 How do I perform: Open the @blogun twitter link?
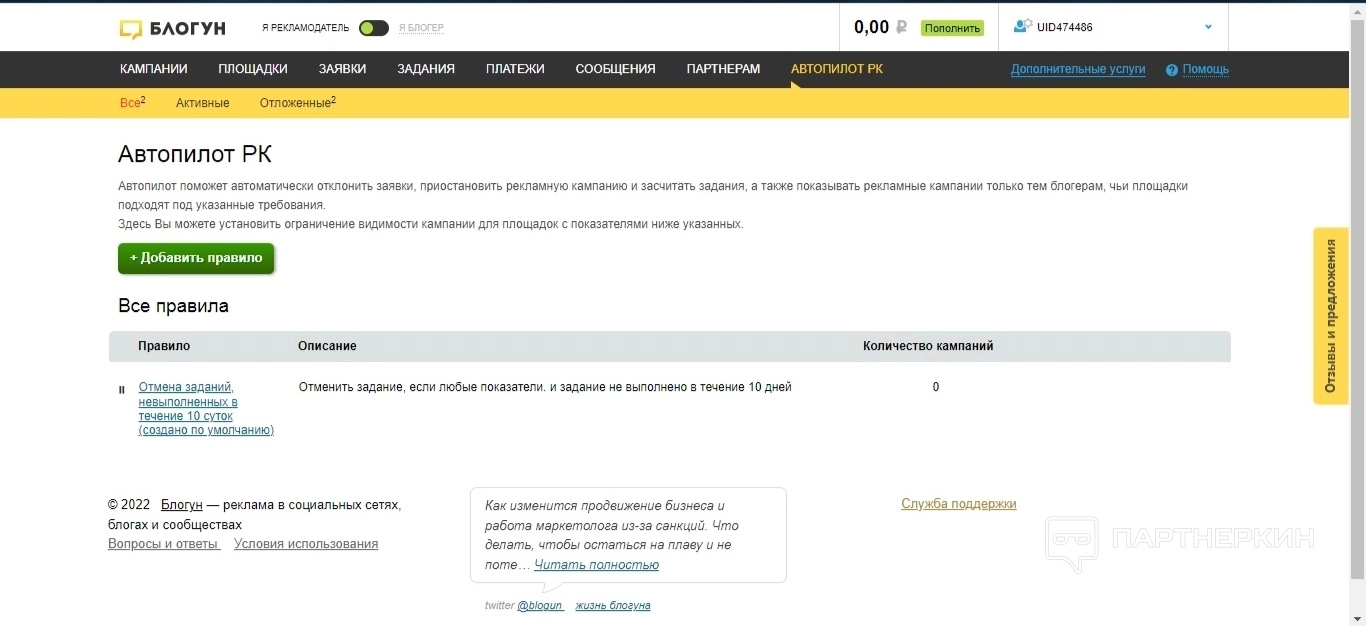[540, 605]
